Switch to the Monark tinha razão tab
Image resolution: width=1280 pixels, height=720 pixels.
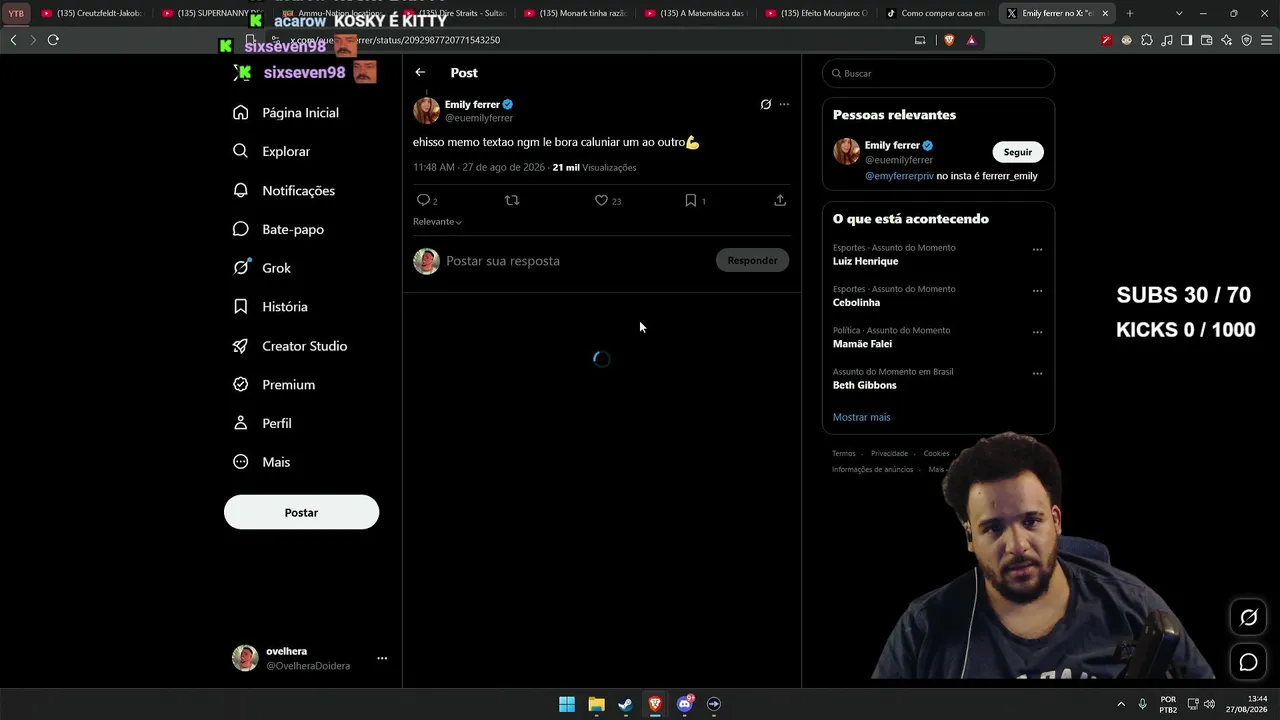point(576,13)
